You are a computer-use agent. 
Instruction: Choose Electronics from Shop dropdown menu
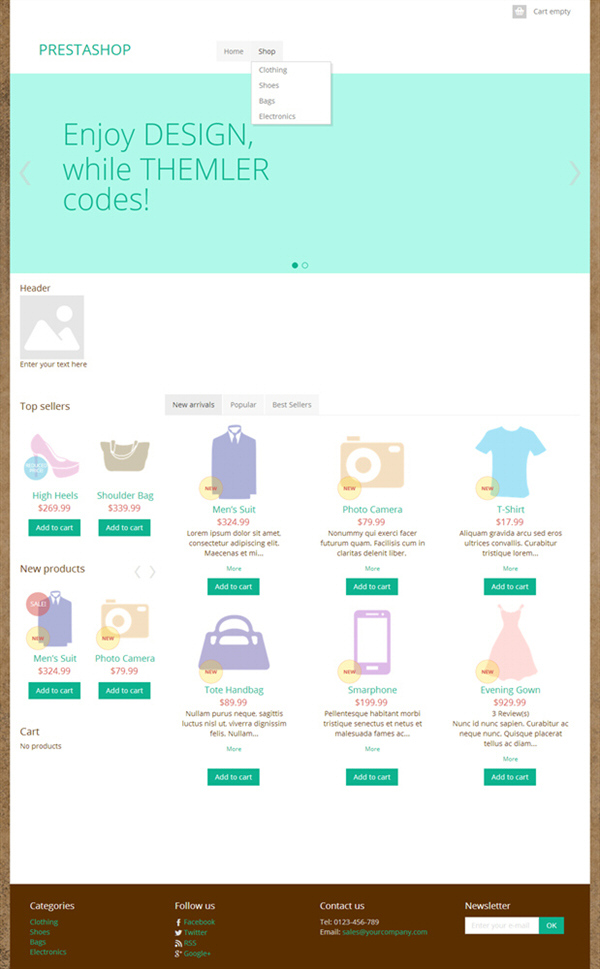click(x=277, y=116)
